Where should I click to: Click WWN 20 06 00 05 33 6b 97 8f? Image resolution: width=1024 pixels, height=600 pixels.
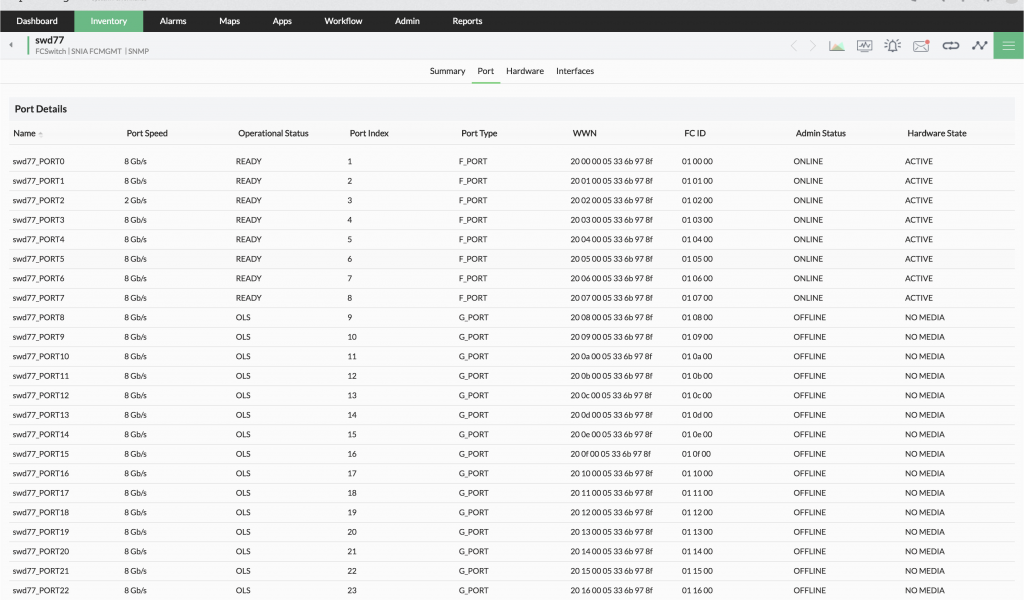[611, 279]
